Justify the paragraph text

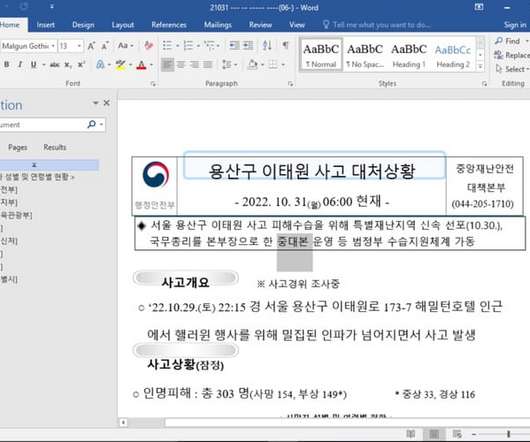coord(208,64)
